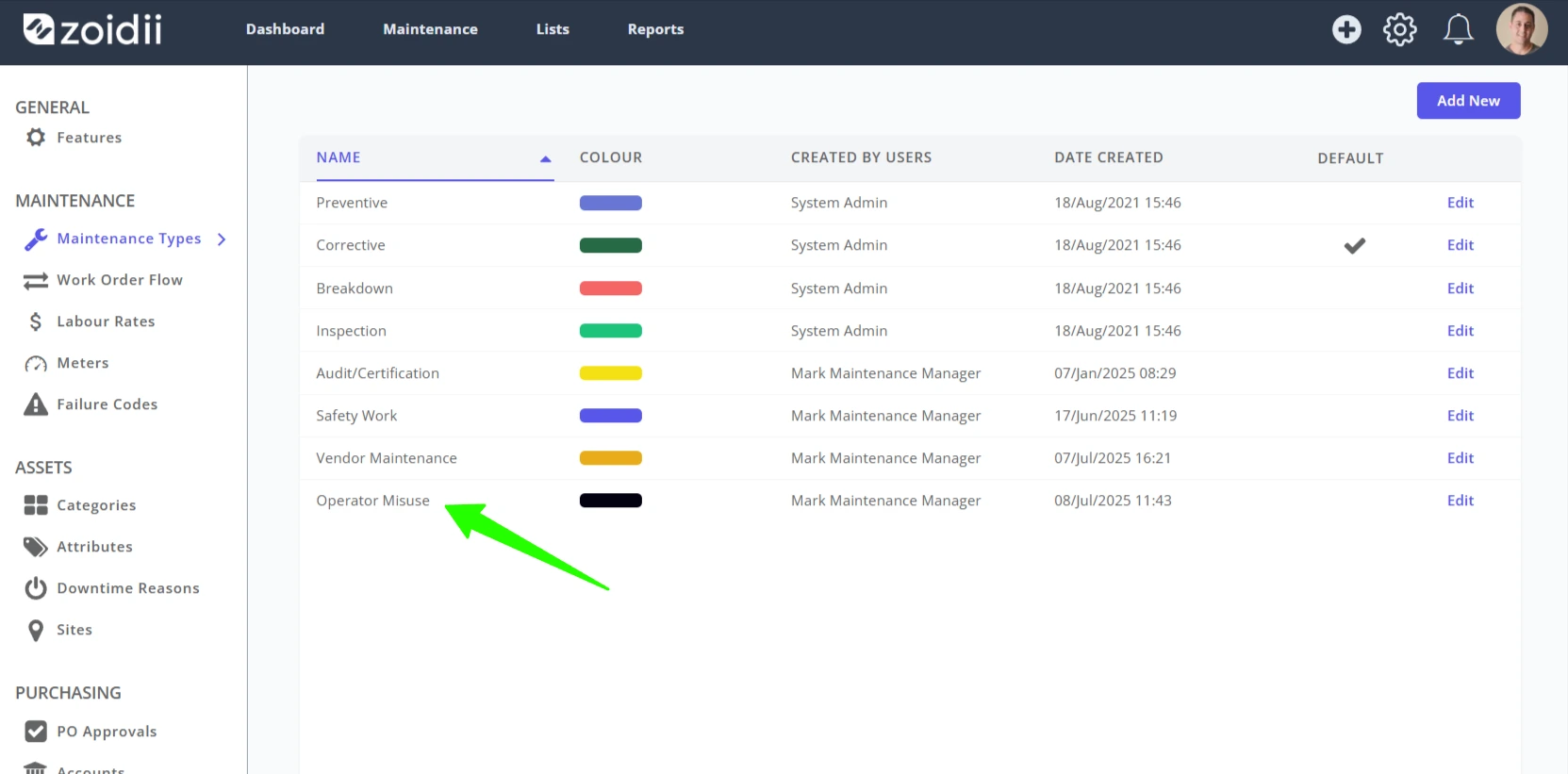Open Meters settings
Image resolution: width=1568 pixels, height=774 pixels.
point(82,363)
